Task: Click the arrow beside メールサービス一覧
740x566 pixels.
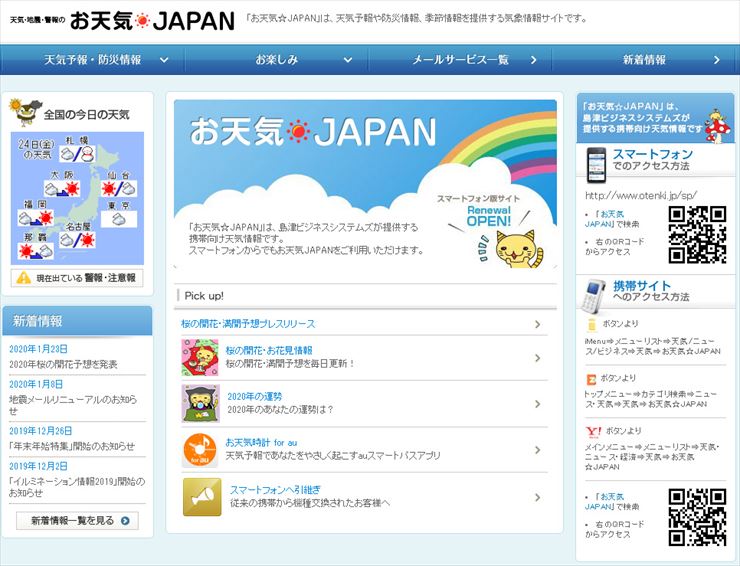Action: pos(533,60)
